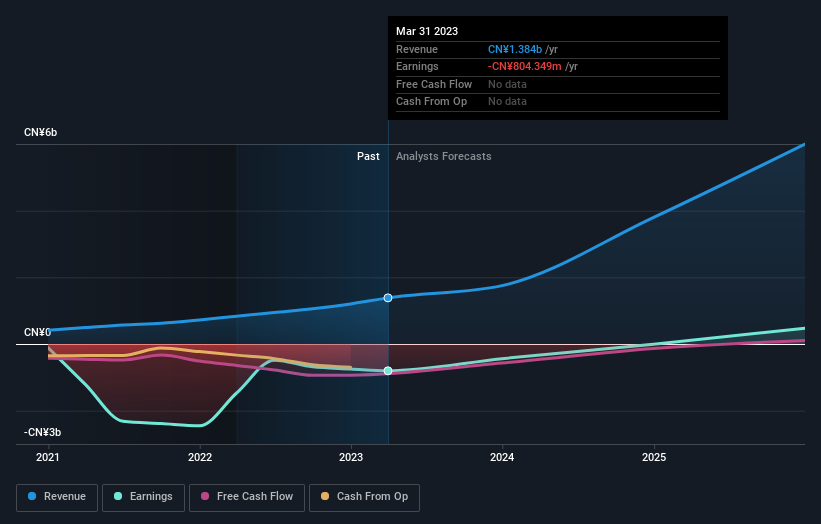Click the Cash From Op row label in tooltip
The image size is (821, 524).
(x=431, y=102)
